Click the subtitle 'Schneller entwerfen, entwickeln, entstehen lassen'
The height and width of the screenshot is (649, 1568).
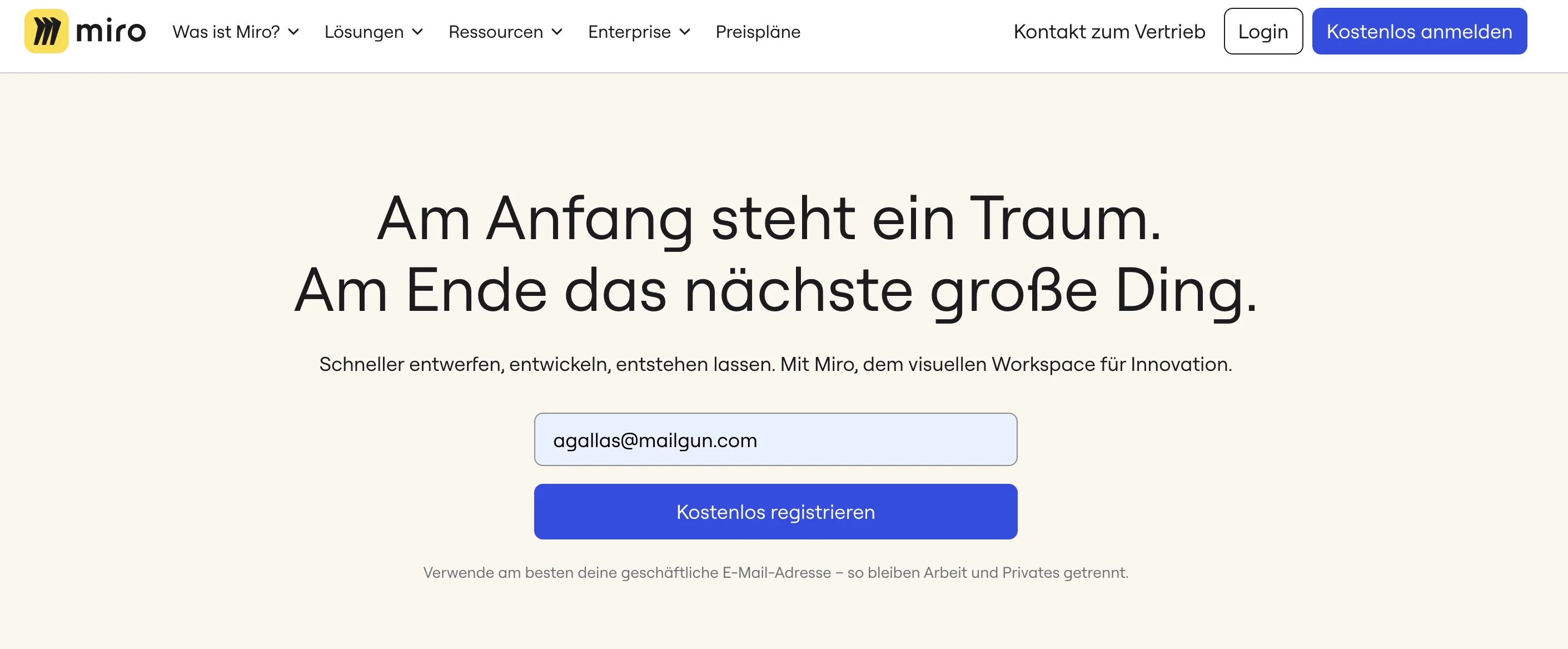pyautogui.click(x=546, y=364)
